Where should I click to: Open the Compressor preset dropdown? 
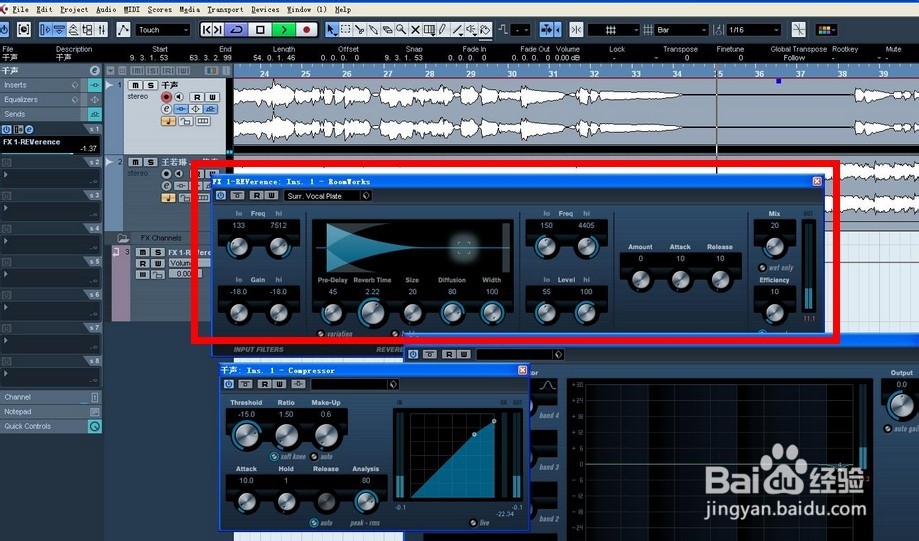point(355,385)
